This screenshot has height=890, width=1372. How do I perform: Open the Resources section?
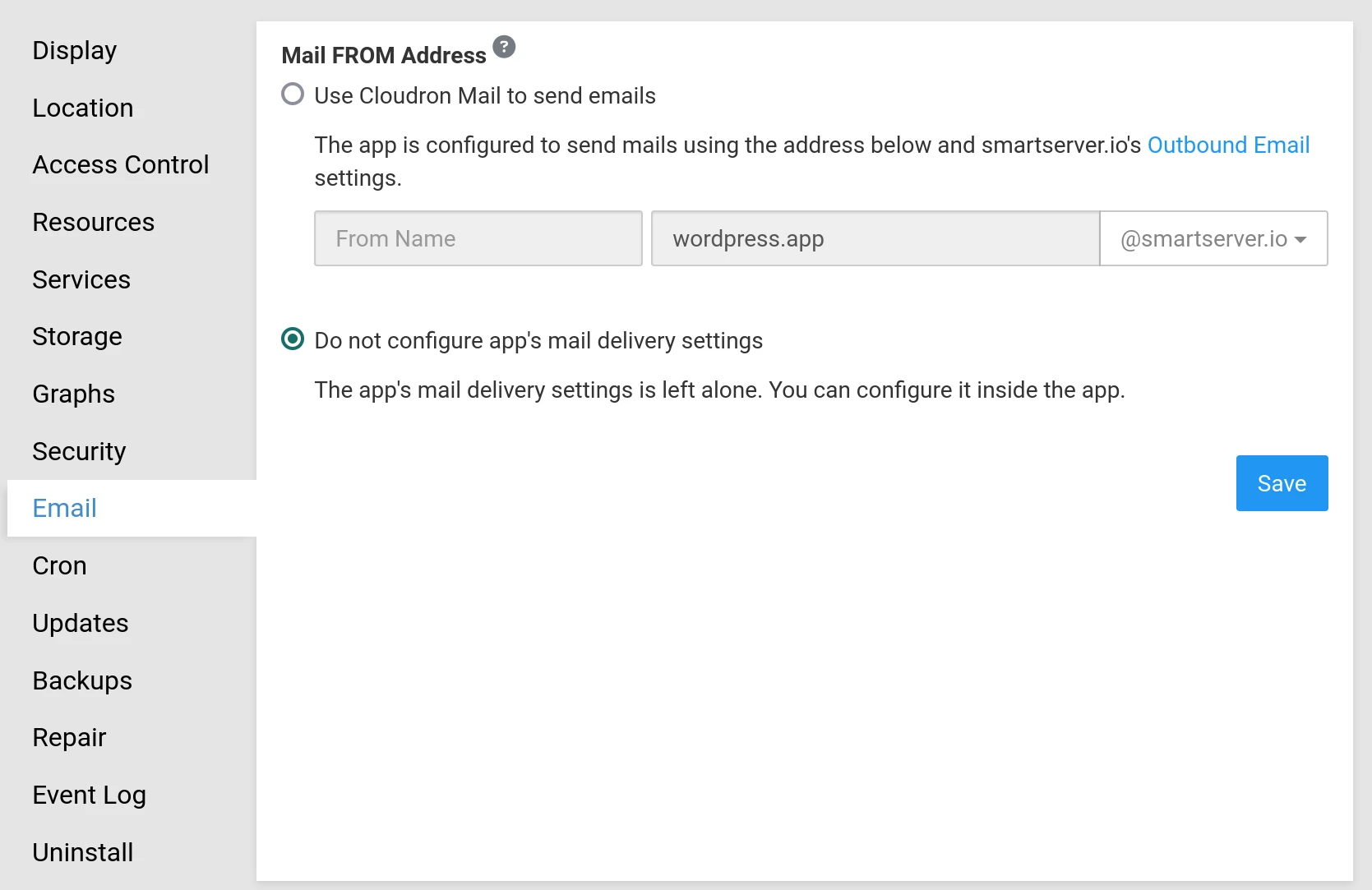coord(93,222)
